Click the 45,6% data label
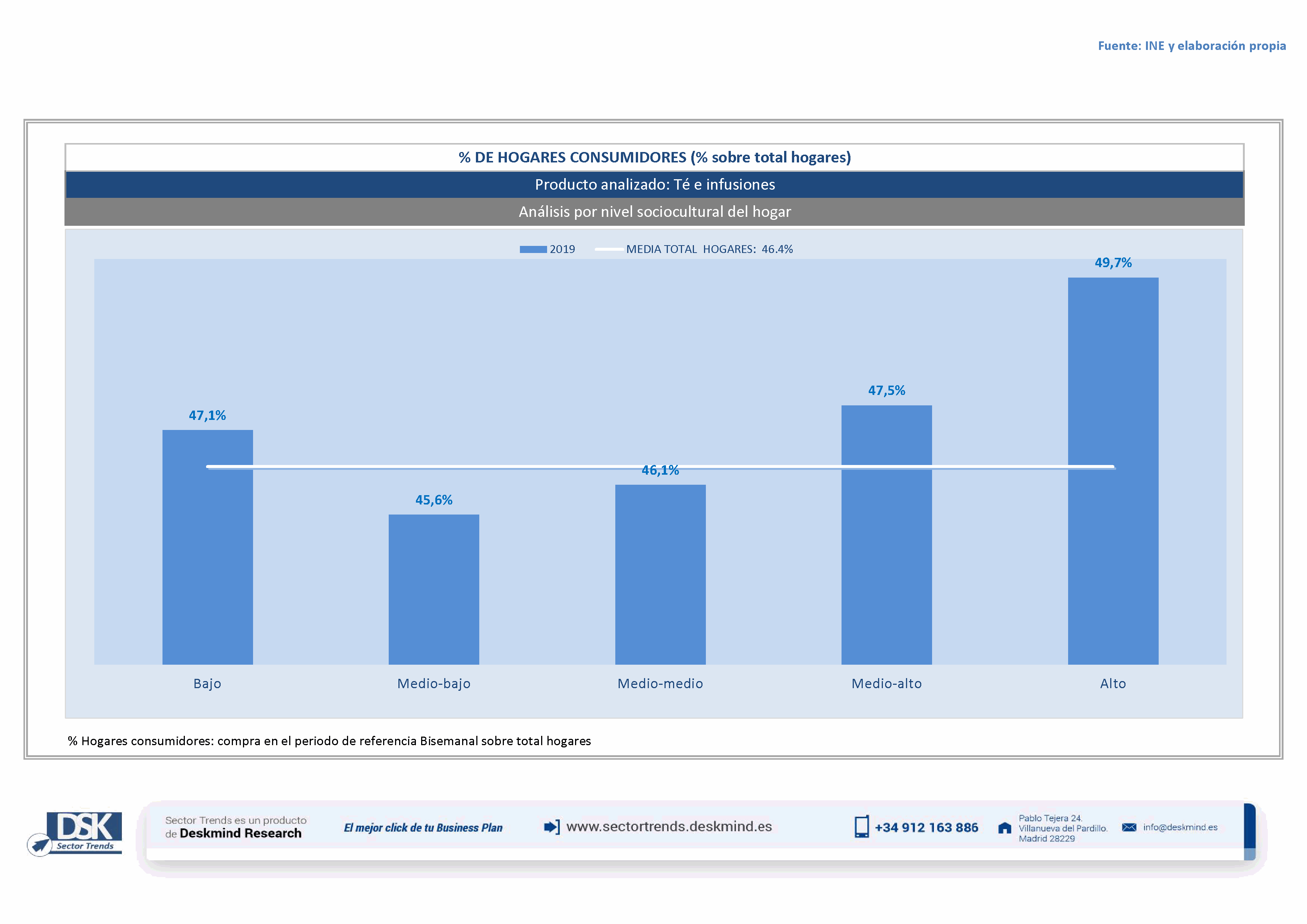The image size is (1307, 924). point(434,500)
